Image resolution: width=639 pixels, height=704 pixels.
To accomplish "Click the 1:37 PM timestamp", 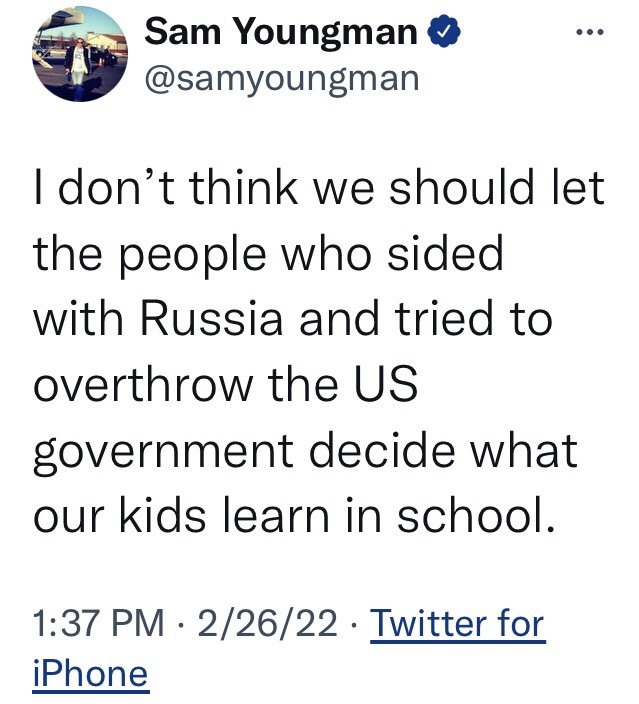I will pos(97,625).
